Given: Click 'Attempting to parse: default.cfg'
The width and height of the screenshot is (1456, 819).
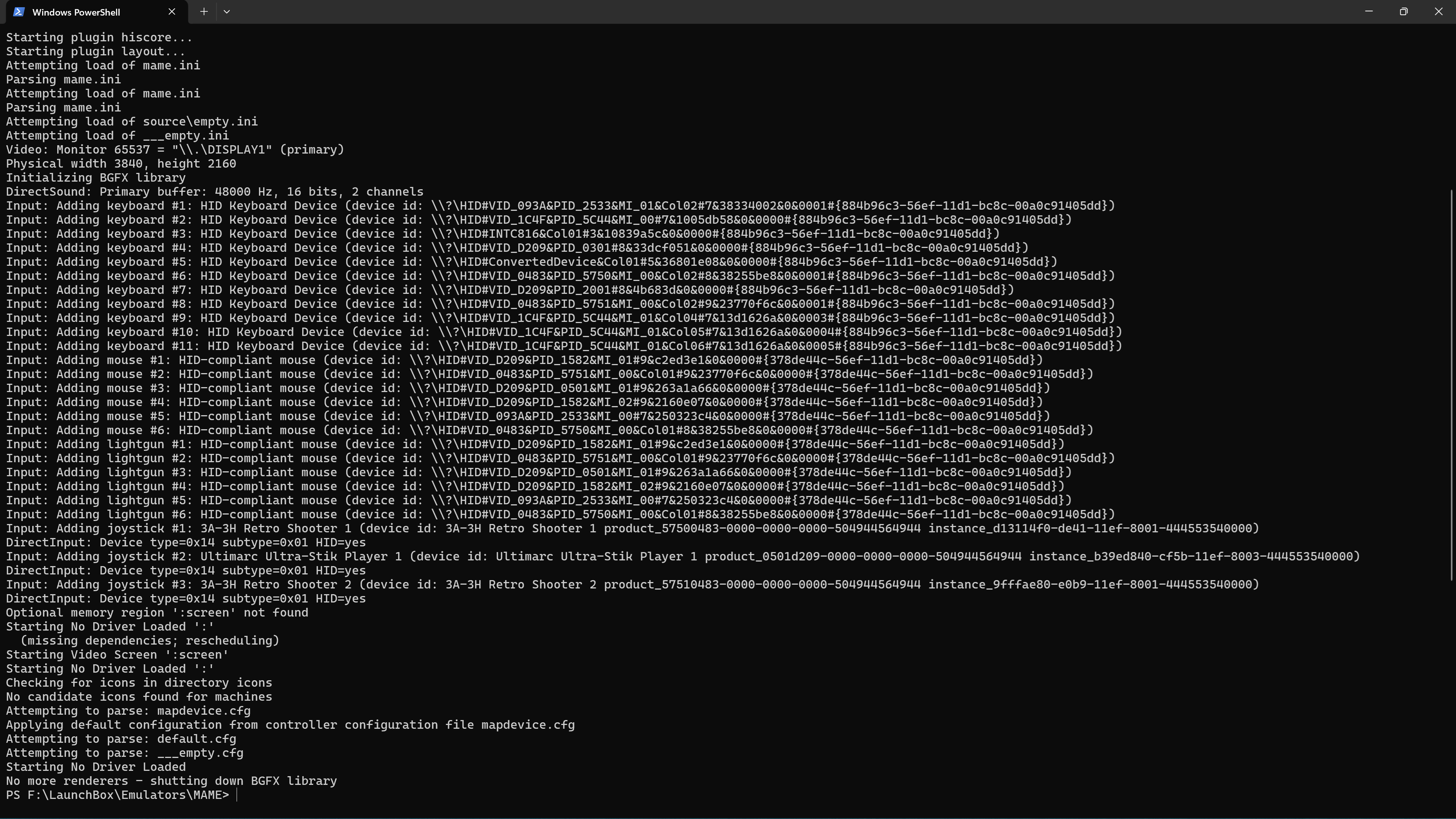Looking at the screenshot, I should click(x=121, y=739).
